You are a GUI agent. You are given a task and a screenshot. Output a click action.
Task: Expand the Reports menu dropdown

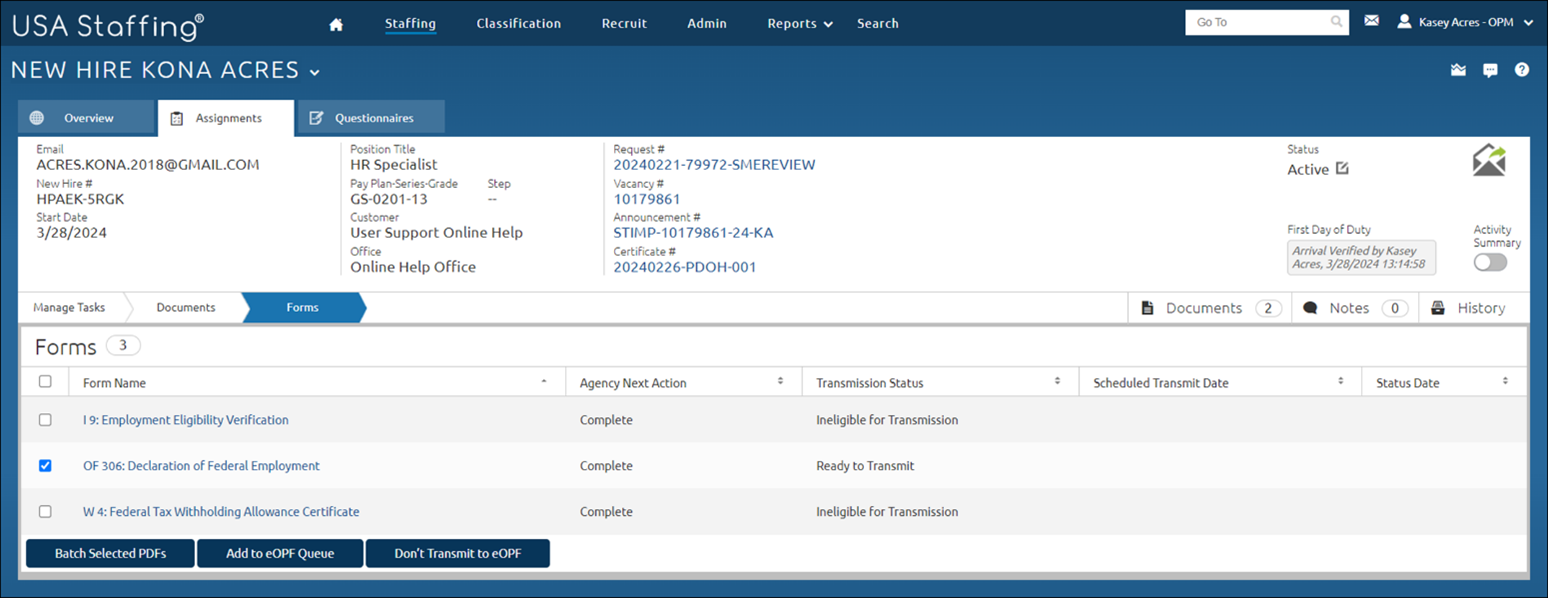click(799, 24)
